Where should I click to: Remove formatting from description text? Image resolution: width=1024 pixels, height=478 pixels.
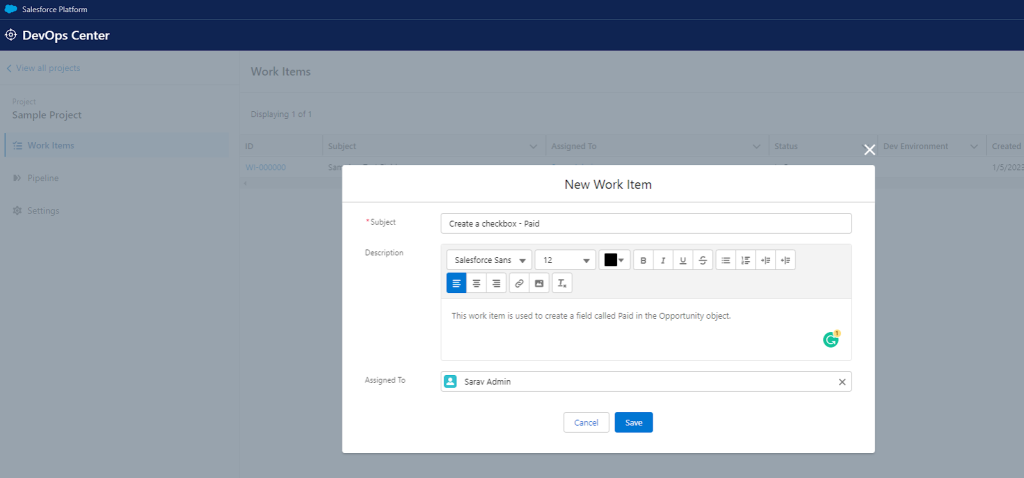(x=562, y=283)
